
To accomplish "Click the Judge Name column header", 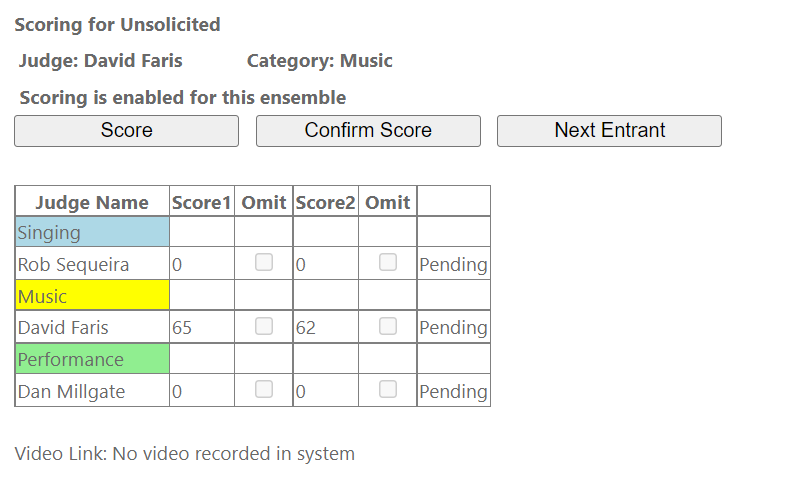I will pyautogui.click(x=92, y=203).
